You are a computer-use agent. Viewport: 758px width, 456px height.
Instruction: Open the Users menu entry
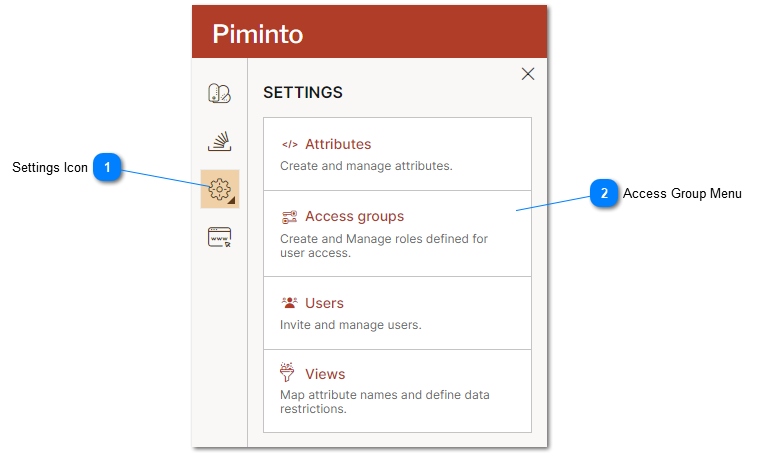397,313
